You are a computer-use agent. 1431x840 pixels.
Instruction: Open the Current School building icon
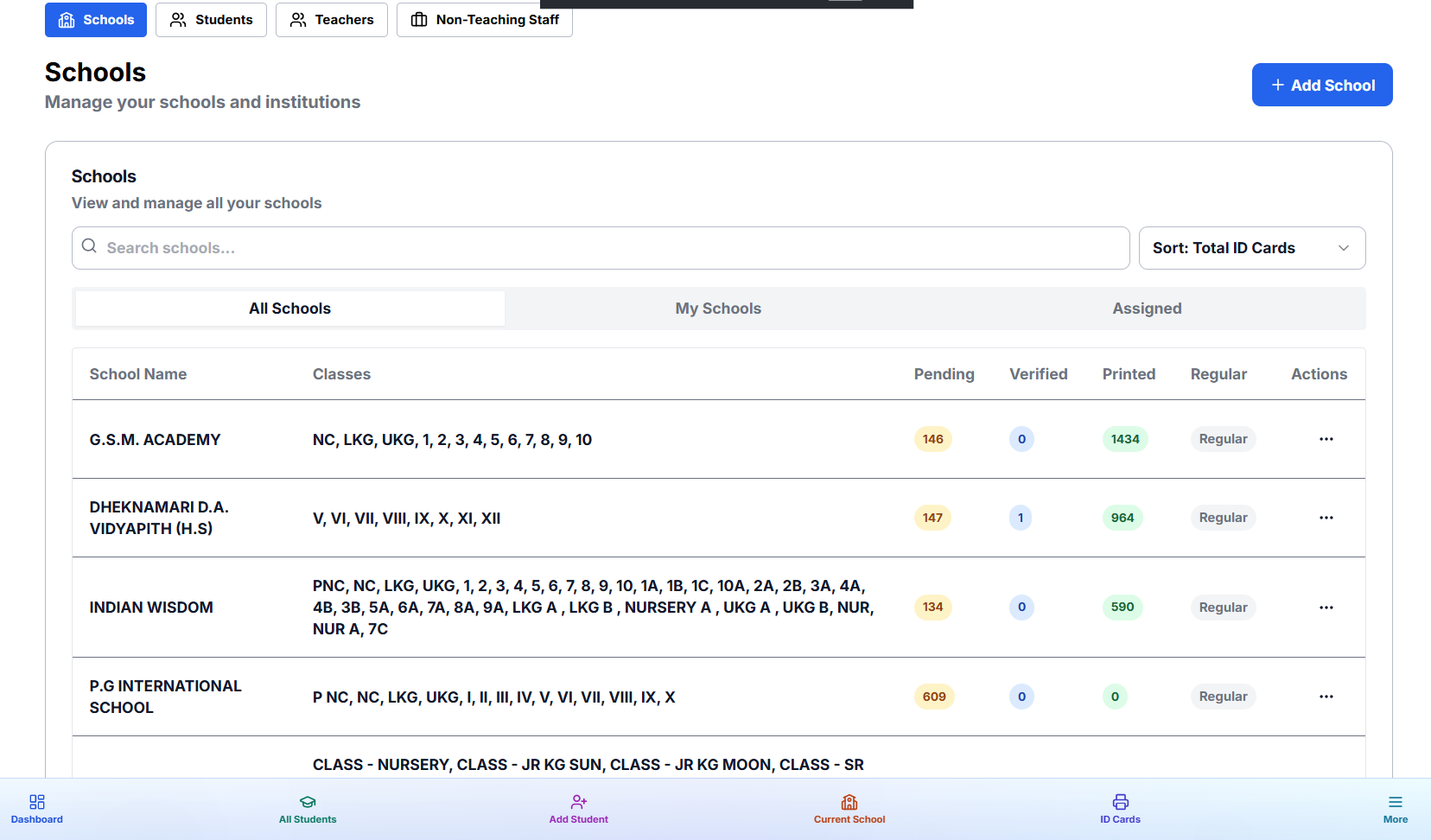(849, 802)
